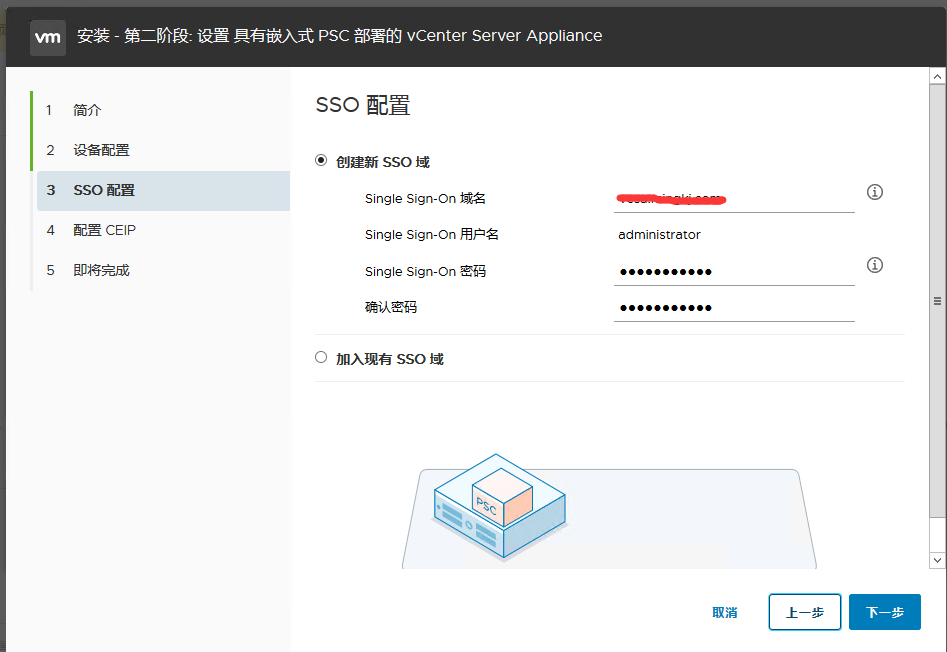Go to step 5 即将完成
947x652 pixels.
(163, 270)
